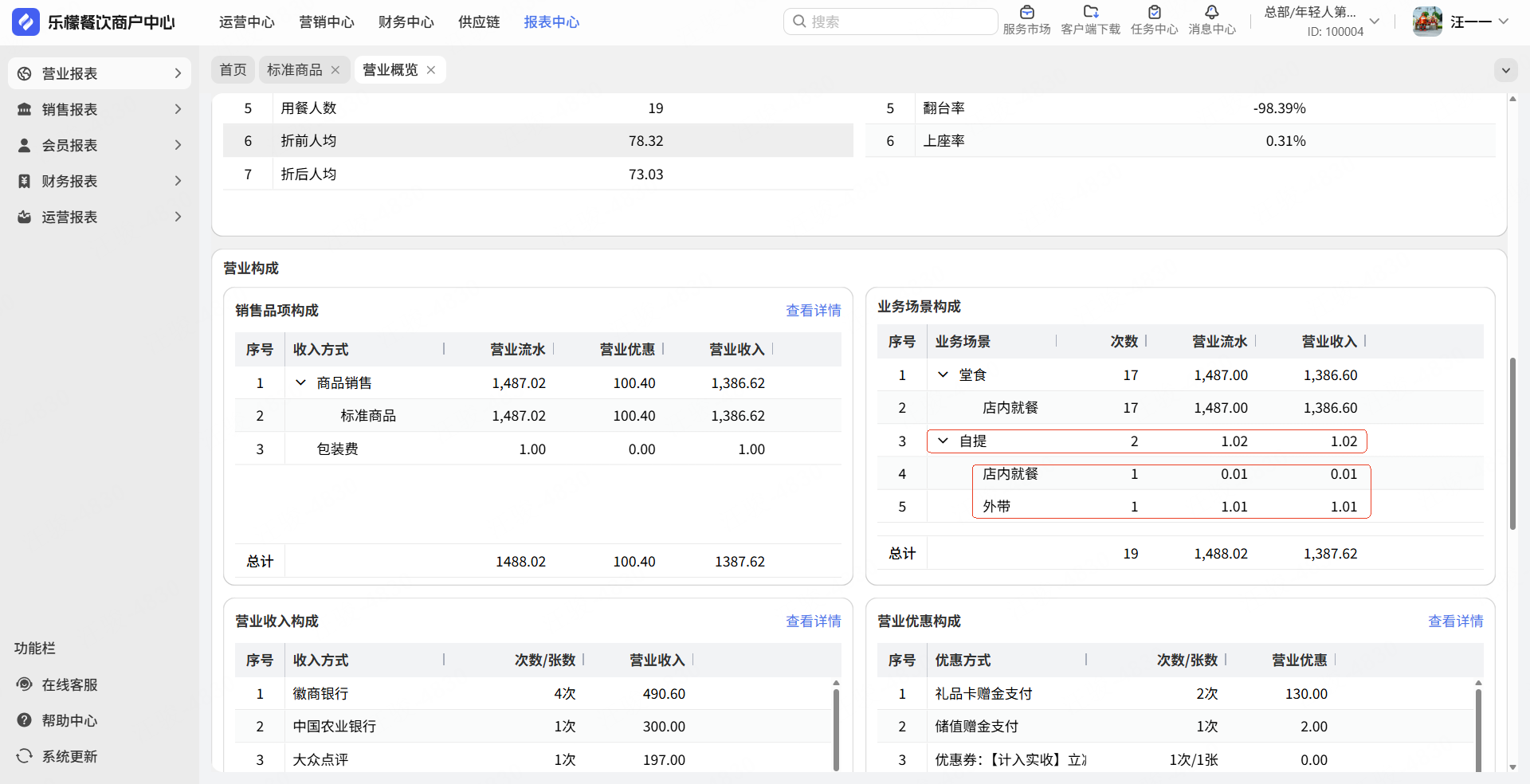Collapse the 自提 scene row

pos(943,441)
